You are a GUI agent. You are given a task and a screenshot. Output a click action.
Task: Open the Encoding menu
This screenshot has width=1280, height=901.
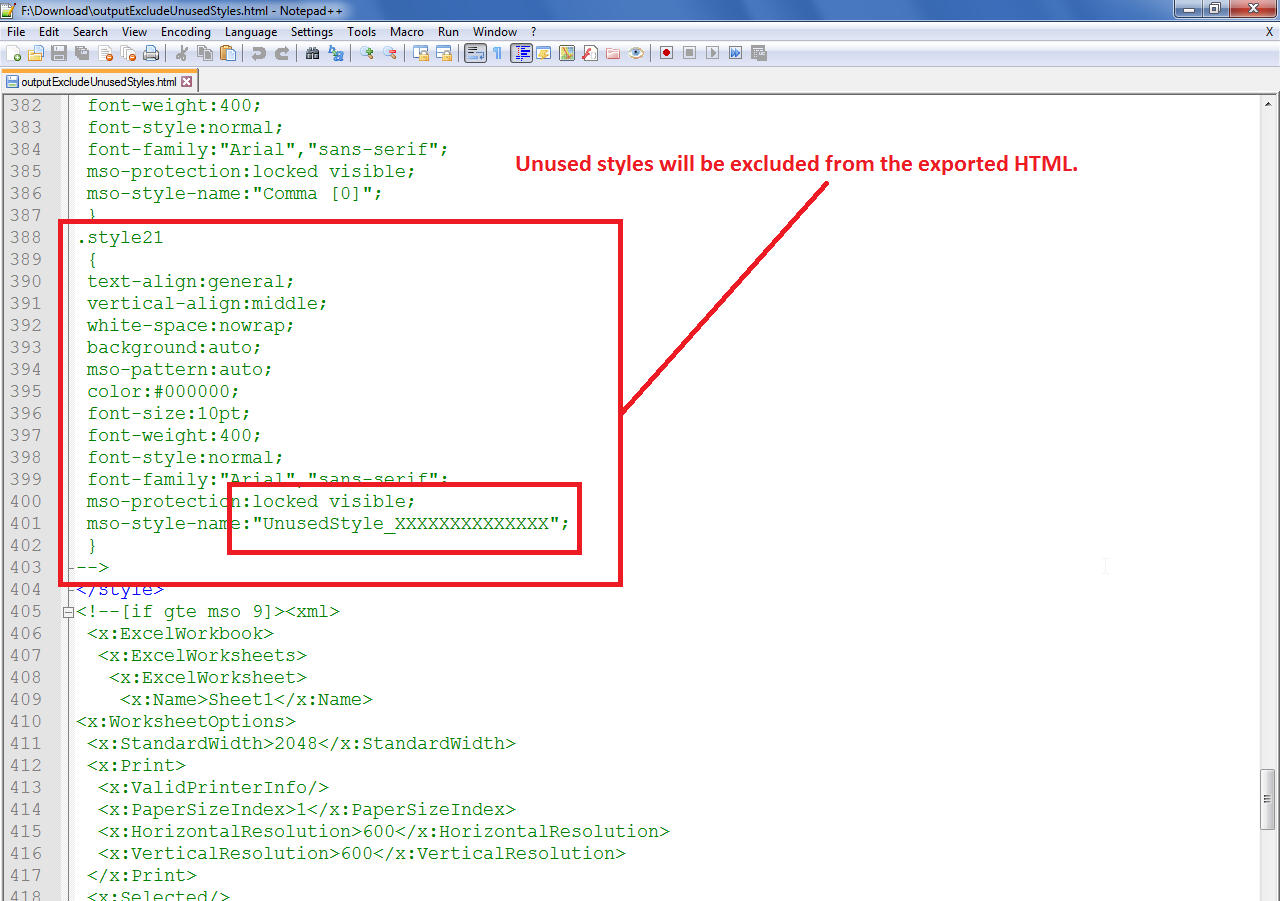[185, 31]
